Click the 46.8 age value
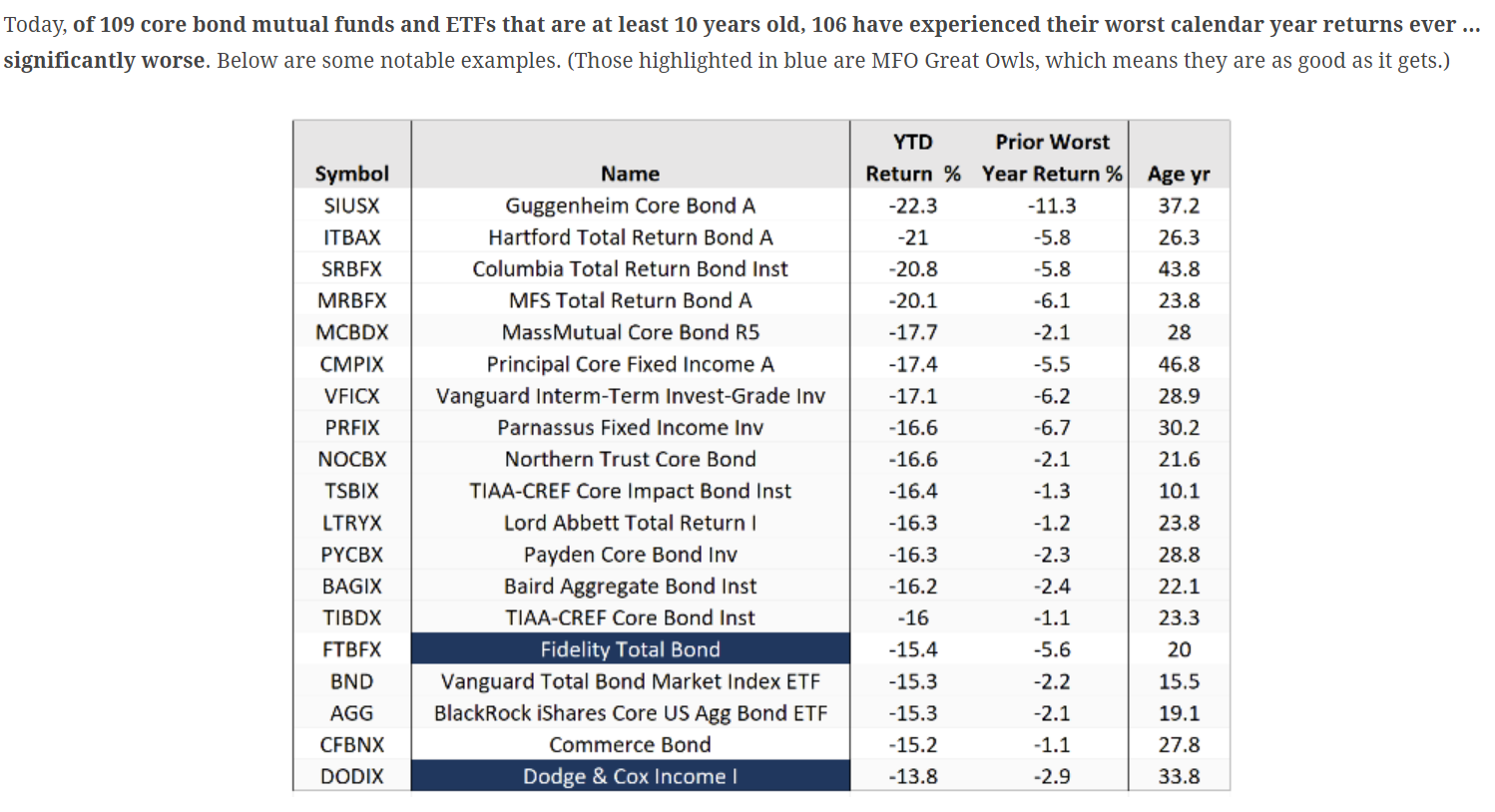The width and height of the screenshot is (1495, 812). (1179, 364)
